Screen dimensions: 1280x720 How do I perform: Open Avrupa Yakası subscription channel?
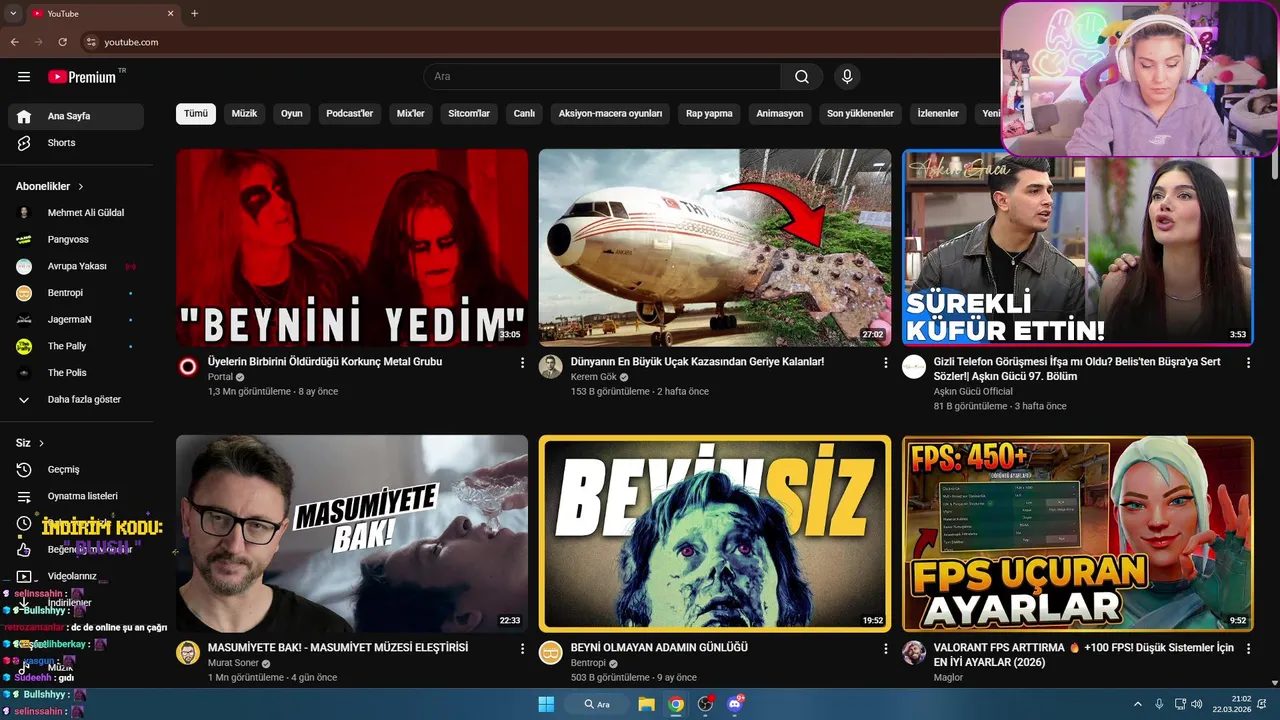pos(76,266)
